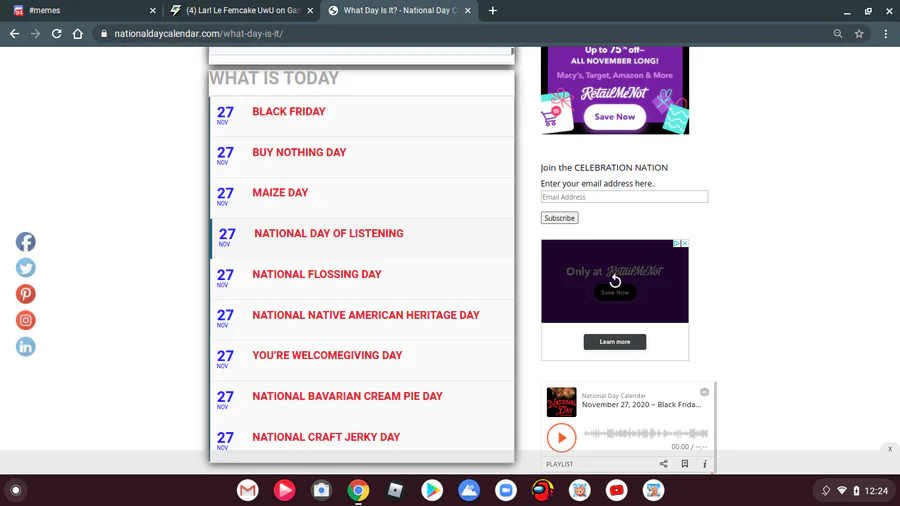Open a new browser tab
Viewport: 900px width, 506px height.
[492, 10]
